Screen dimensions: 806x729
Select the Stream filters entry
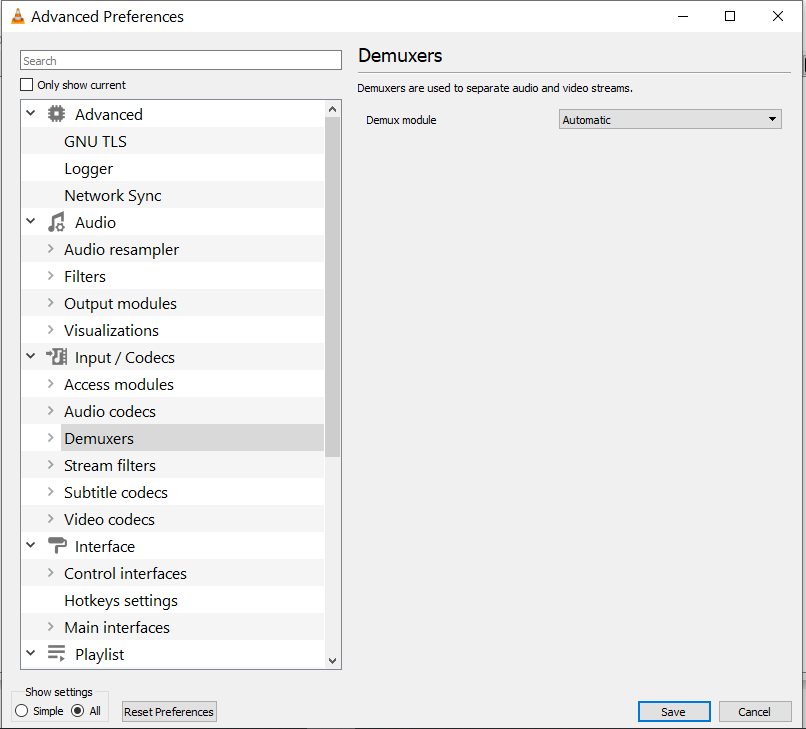point(109,465)
